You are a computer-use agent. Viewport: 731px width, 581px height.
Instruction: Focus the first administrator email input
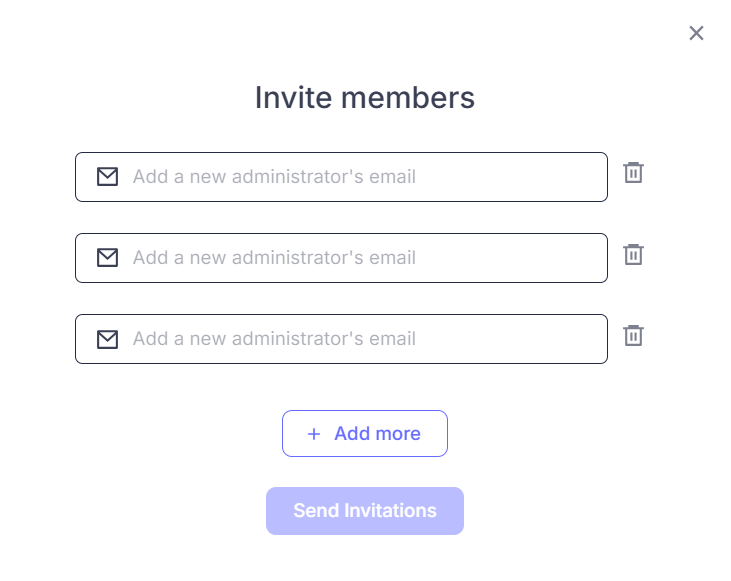[x=360, y=177]
